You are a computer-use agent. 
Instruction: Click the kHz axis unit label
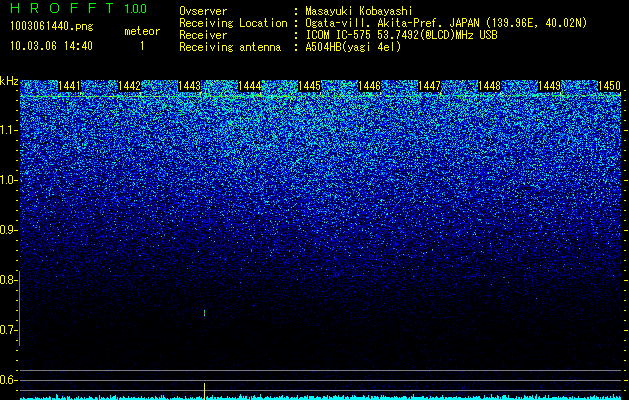click(9, 81)
